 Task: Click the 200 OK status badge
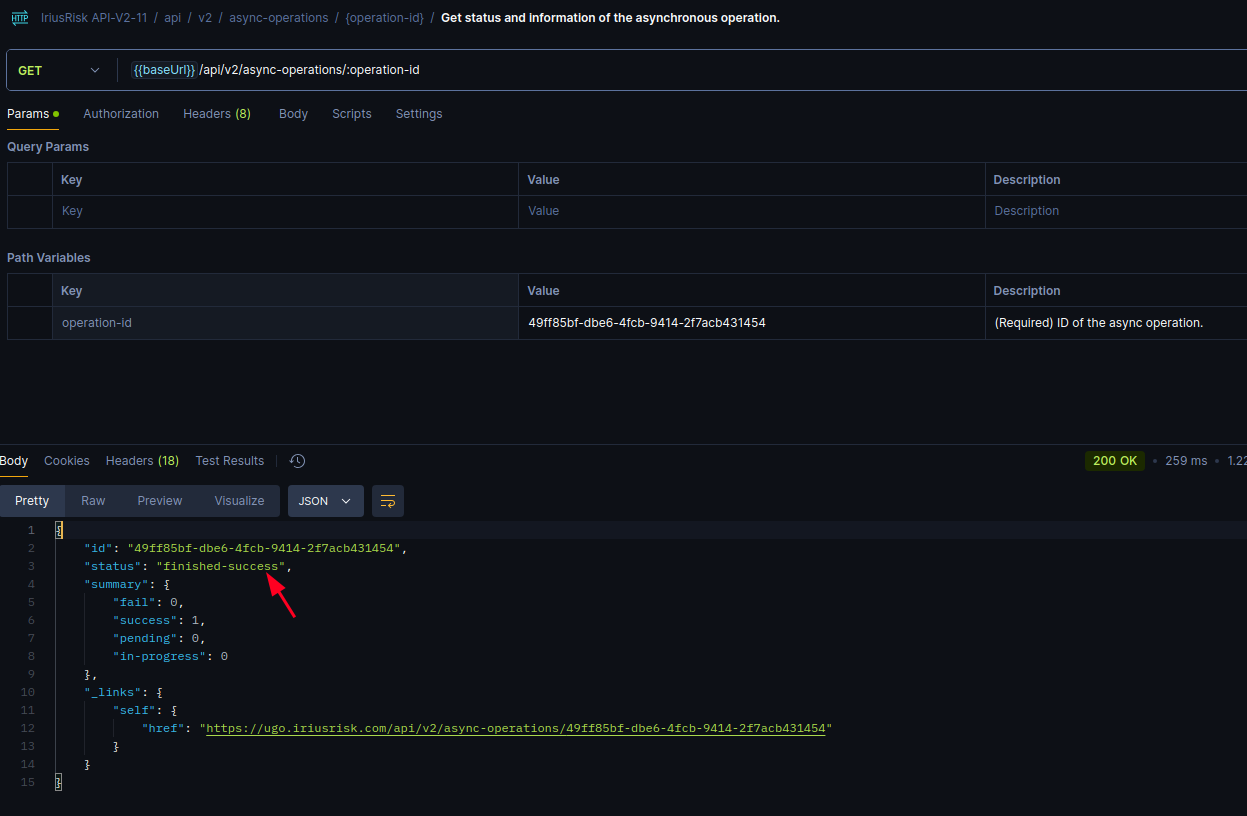point(1114,461)
